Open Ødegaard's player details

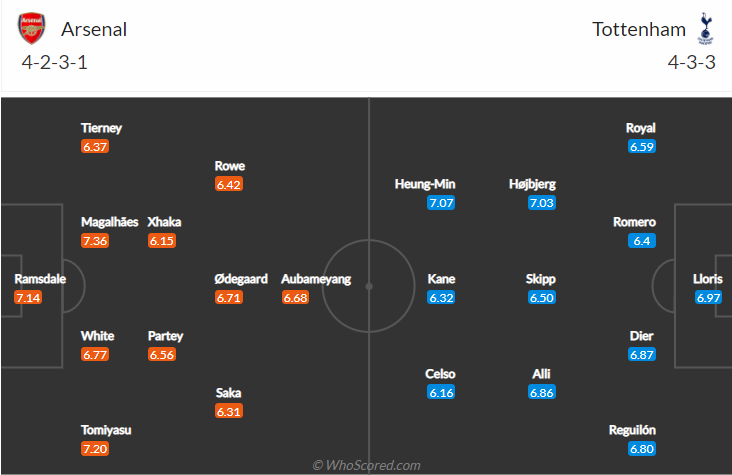(x=241, y=279)
